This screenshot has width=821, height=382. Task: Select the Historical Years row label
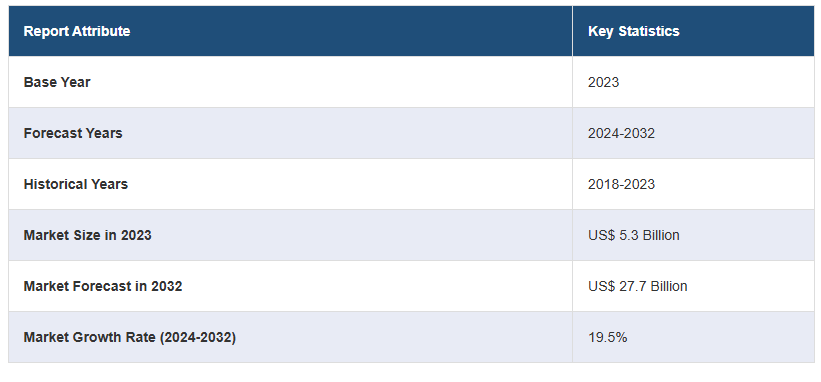pos(75,184)
